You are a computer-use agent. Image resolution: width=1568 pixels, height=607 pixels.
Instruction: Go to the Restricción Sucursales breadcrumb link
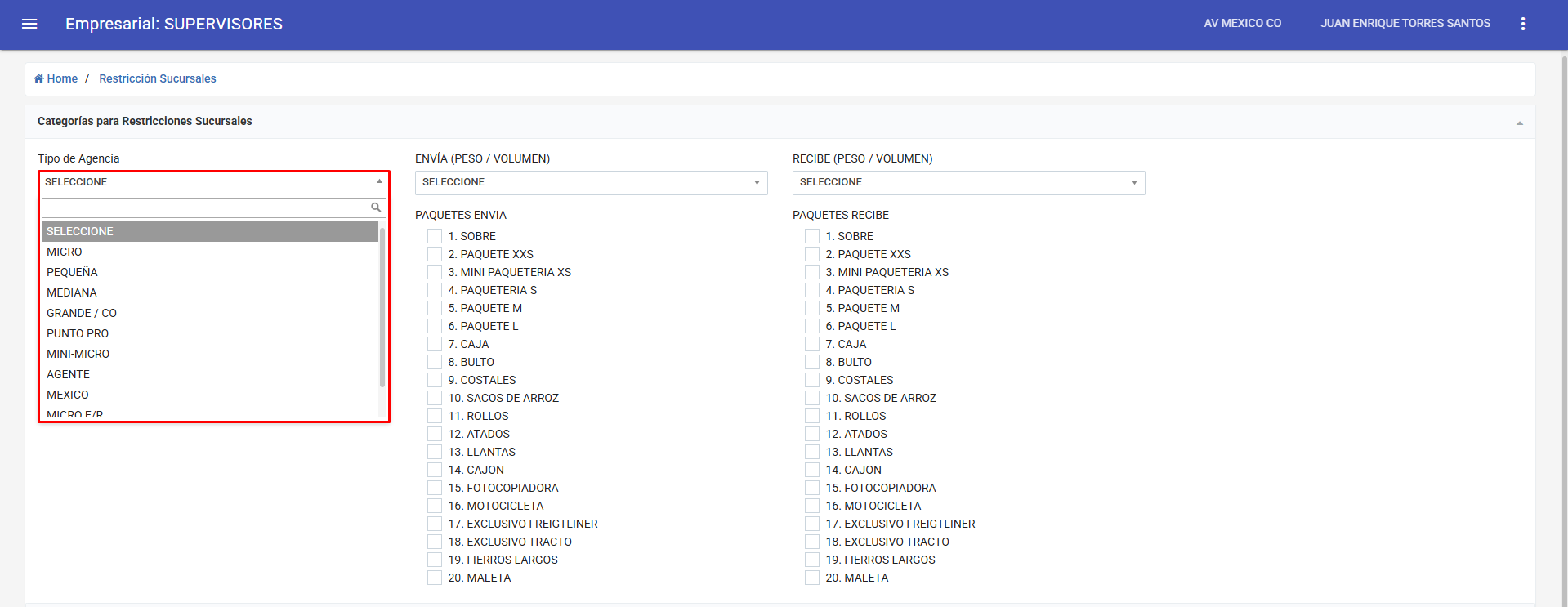(x=158, y=78)
